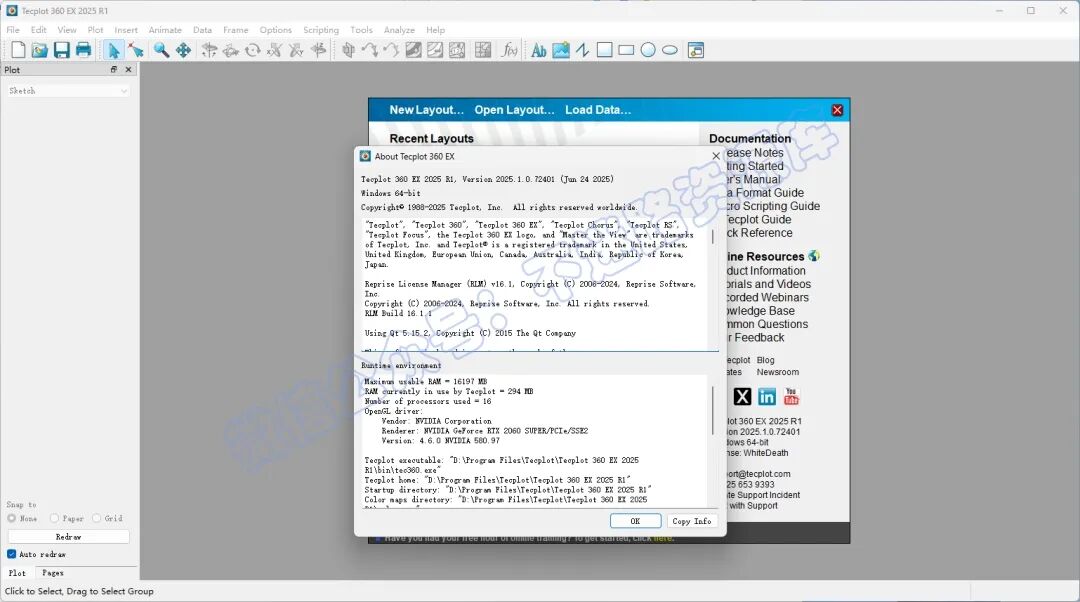Click Open Layout... on welcome screen
The image size is (1080, 602).
pos(514,110)
